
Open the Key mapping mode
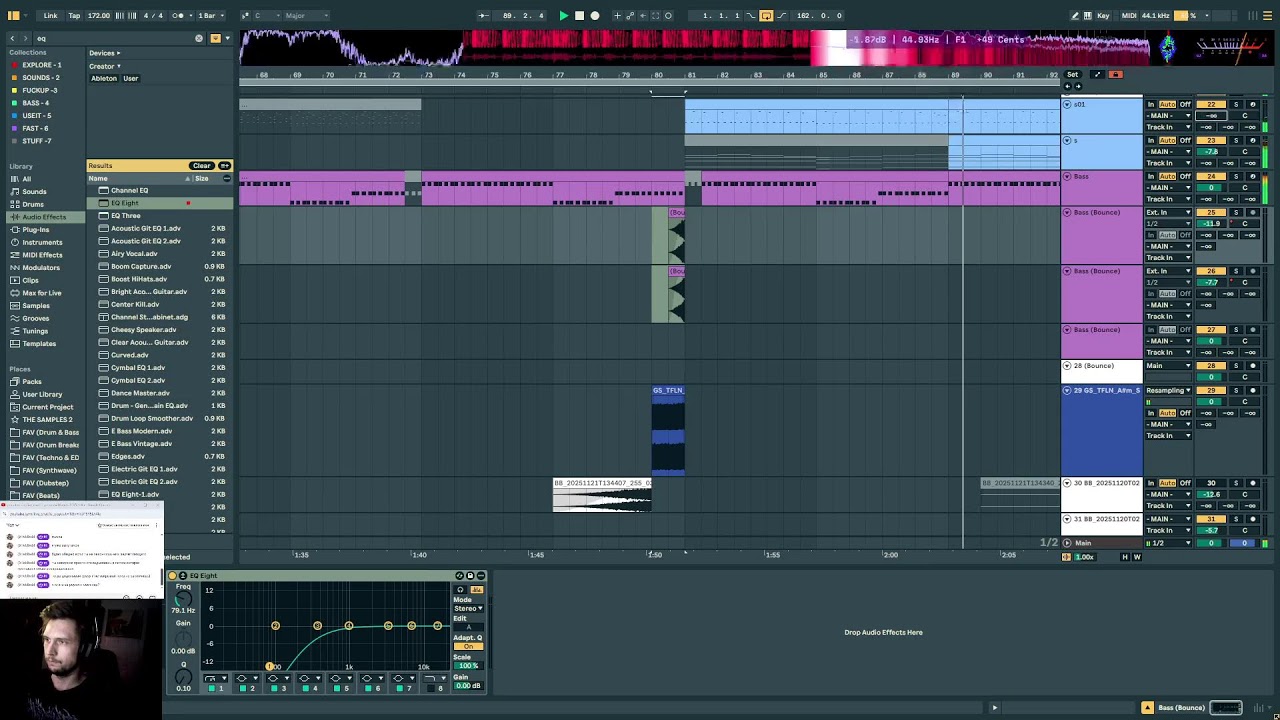point(1103,15)
